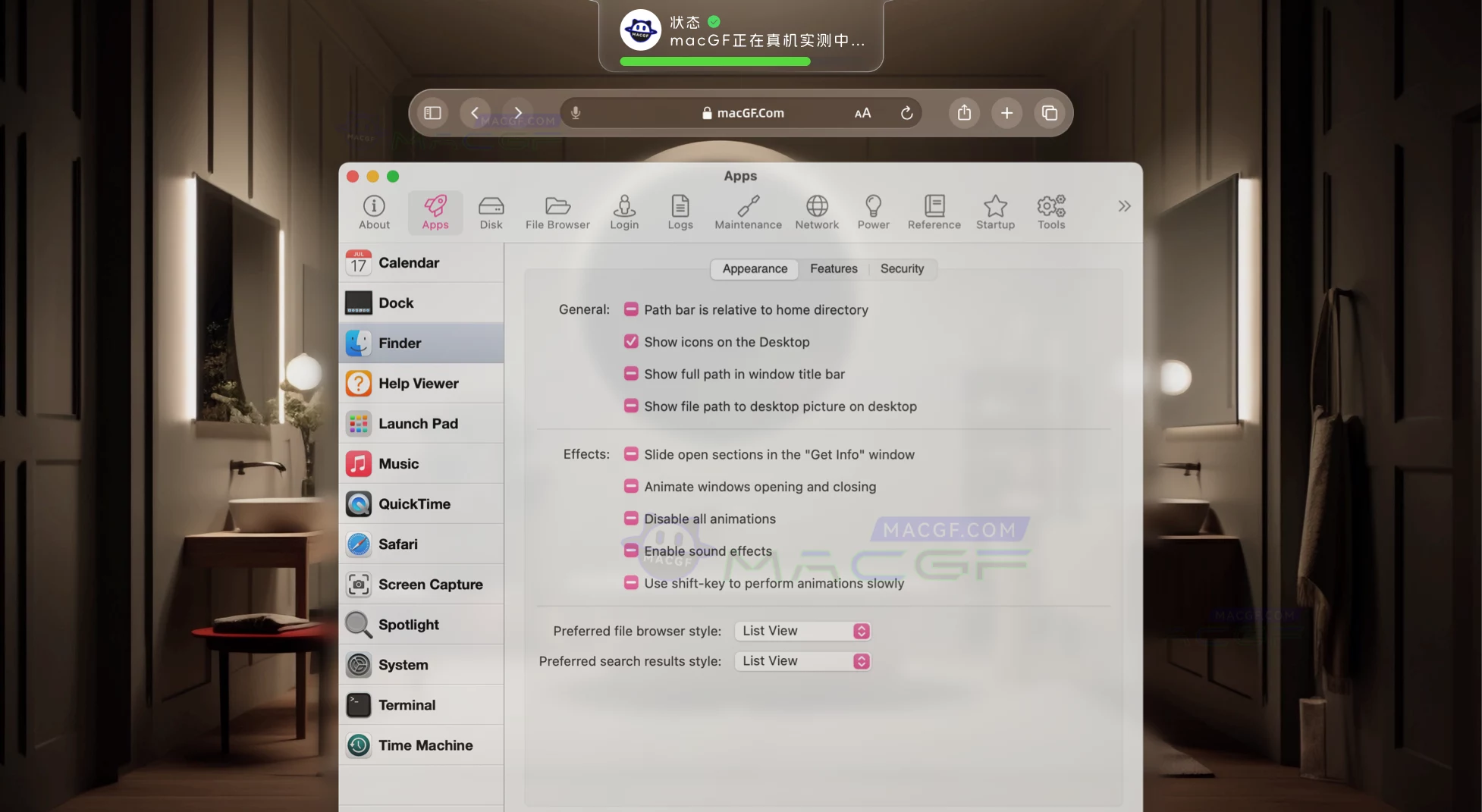Switch to the Security tab
Image resolution: width=1482 pixels, height=812 pixels.
[x=902, y=268]
